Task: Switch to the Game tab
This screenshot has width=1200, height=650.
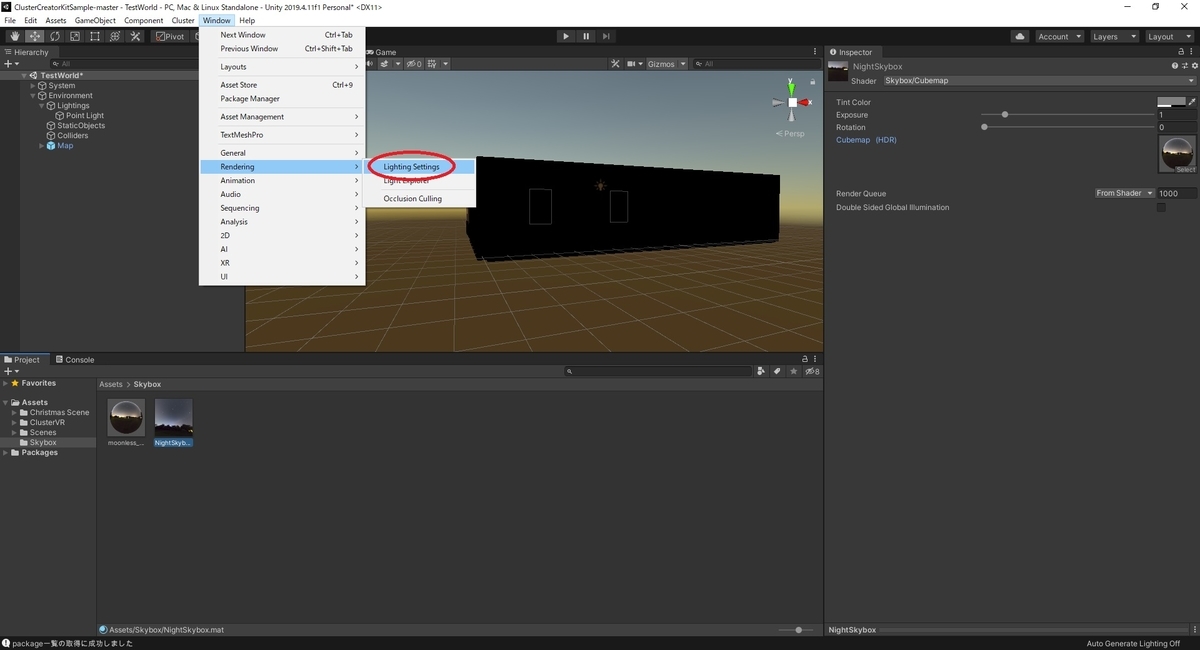Action: click(384, 52)
